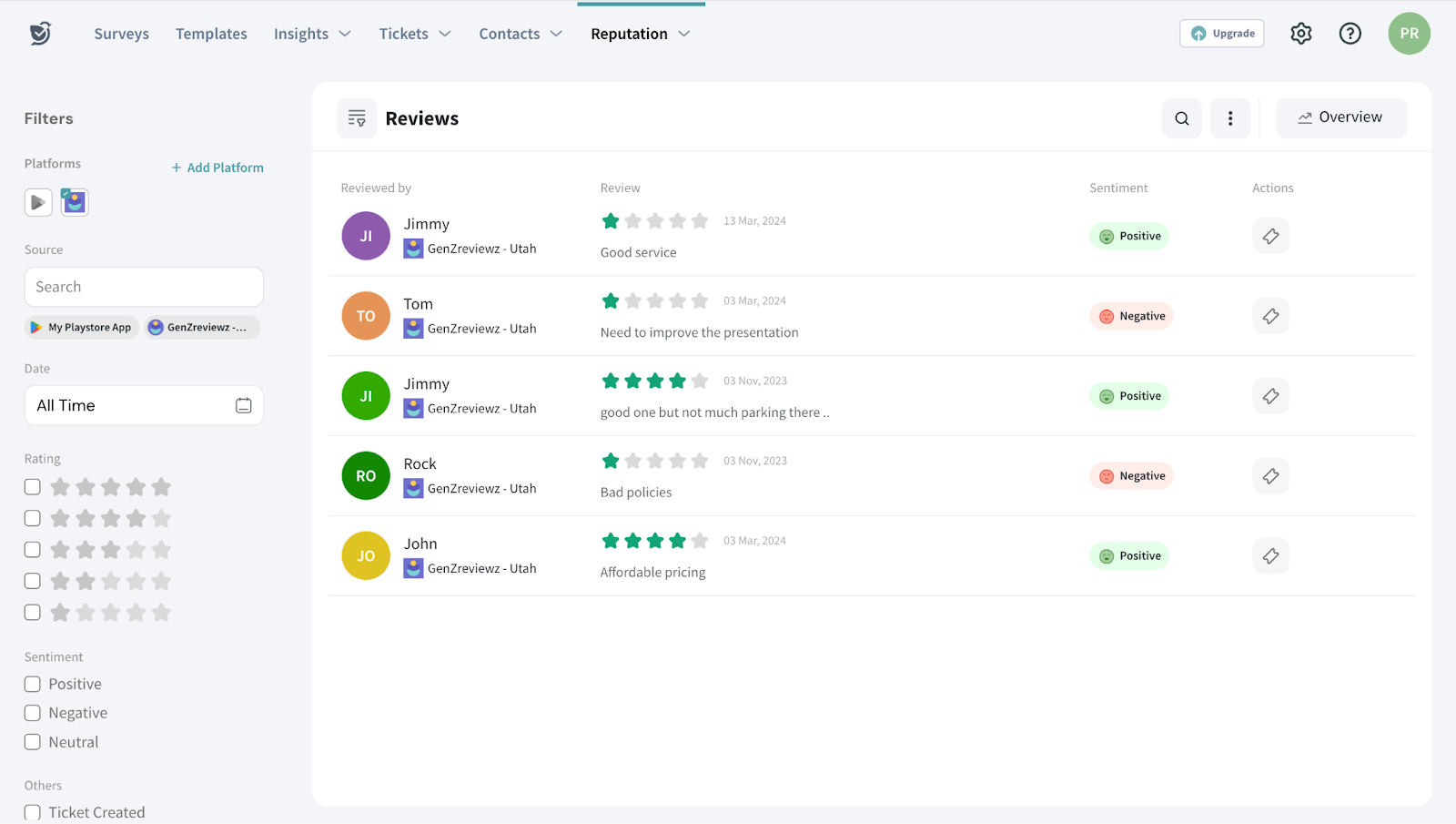Open the All Time date picker

pos(144,405)
